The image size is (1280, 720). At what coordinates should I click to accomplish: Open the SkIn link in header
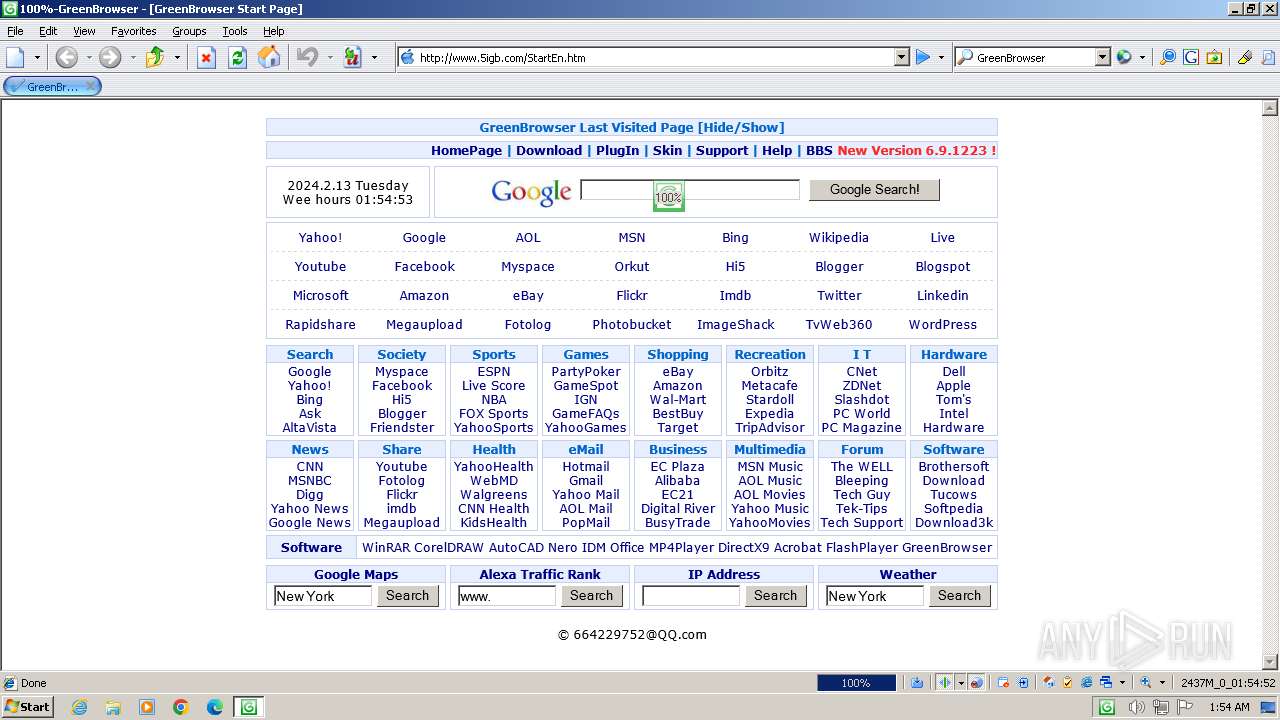tap(667, 151)
